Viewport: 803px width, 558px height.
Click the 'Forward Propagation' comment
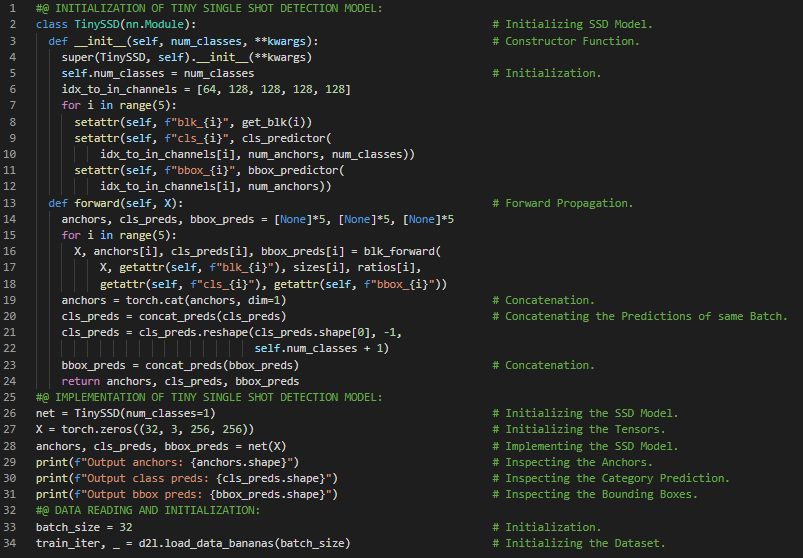point(566,203)
